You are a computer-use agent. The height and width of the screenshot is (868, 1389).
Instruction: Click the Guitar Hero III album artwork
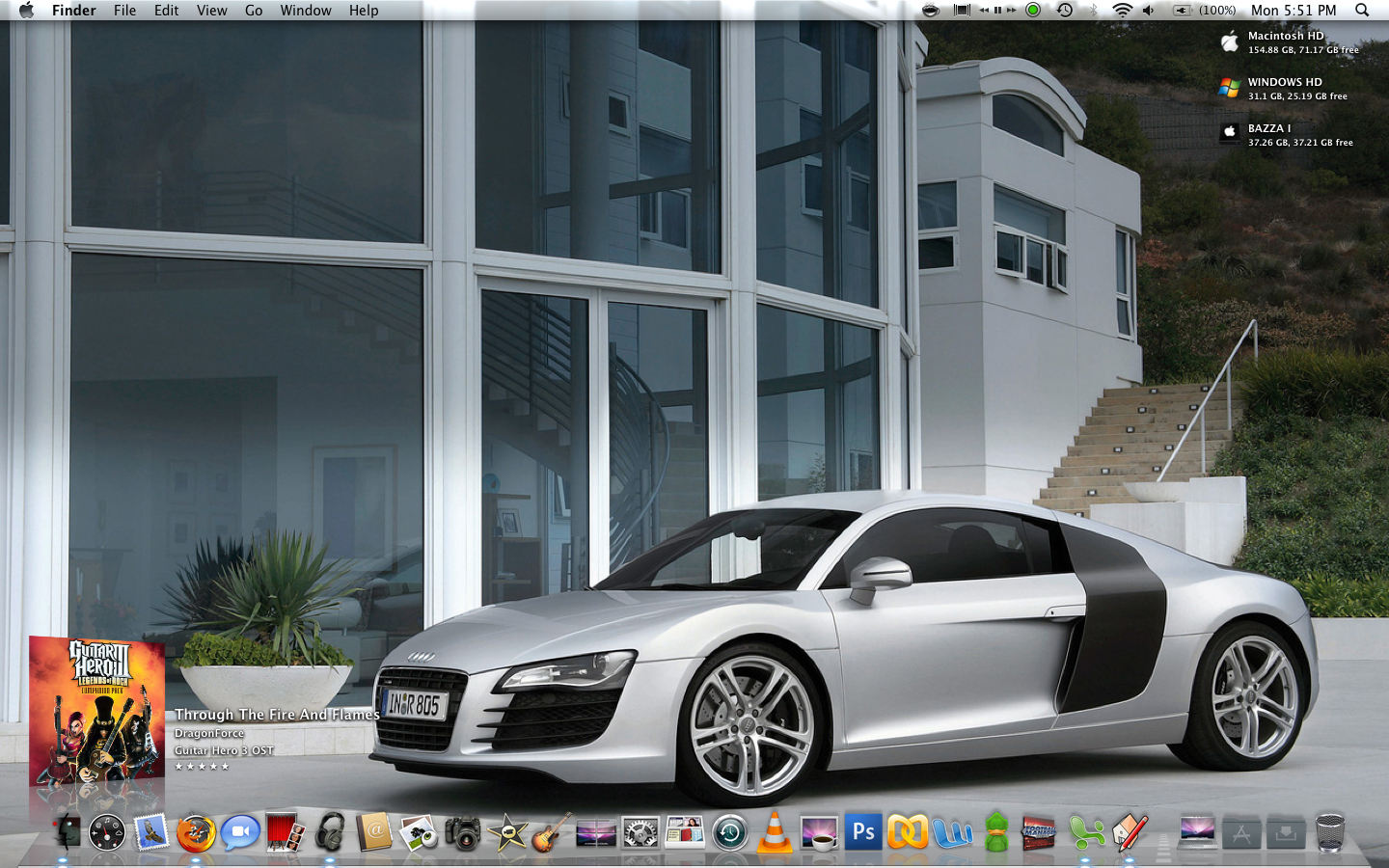tap(96, 712)
